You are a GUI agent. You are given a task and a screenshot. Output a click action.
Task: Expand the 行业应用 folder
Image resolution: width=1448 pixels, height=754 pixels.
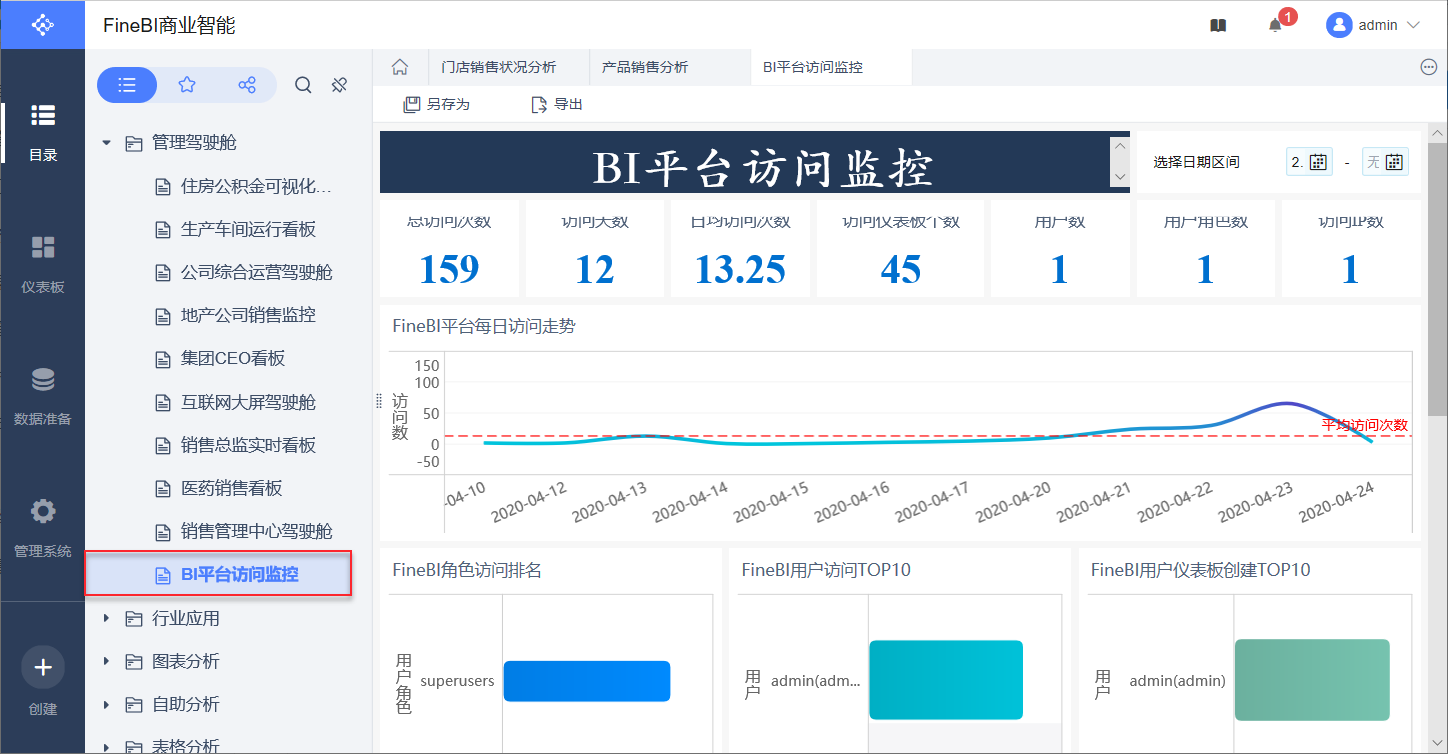tap(107, 618)
